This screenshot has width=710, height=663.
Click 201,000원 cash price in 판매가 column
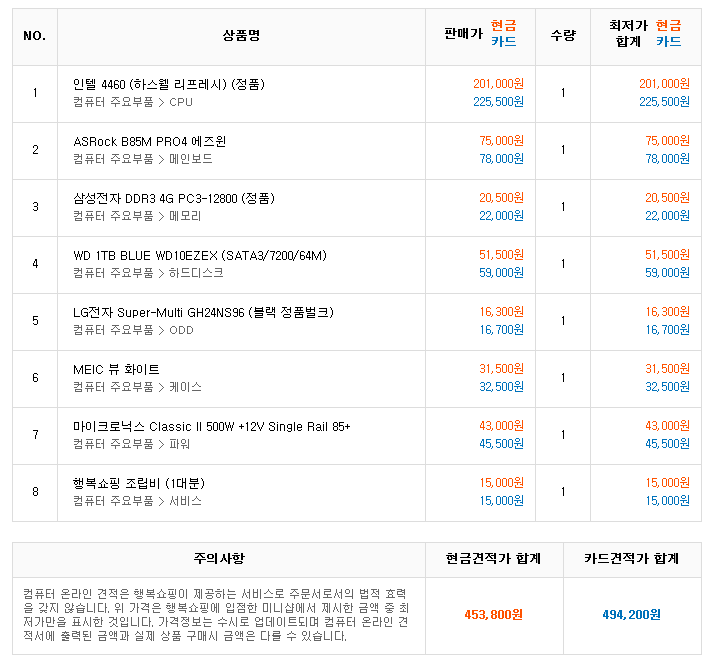tap(499, 84)
